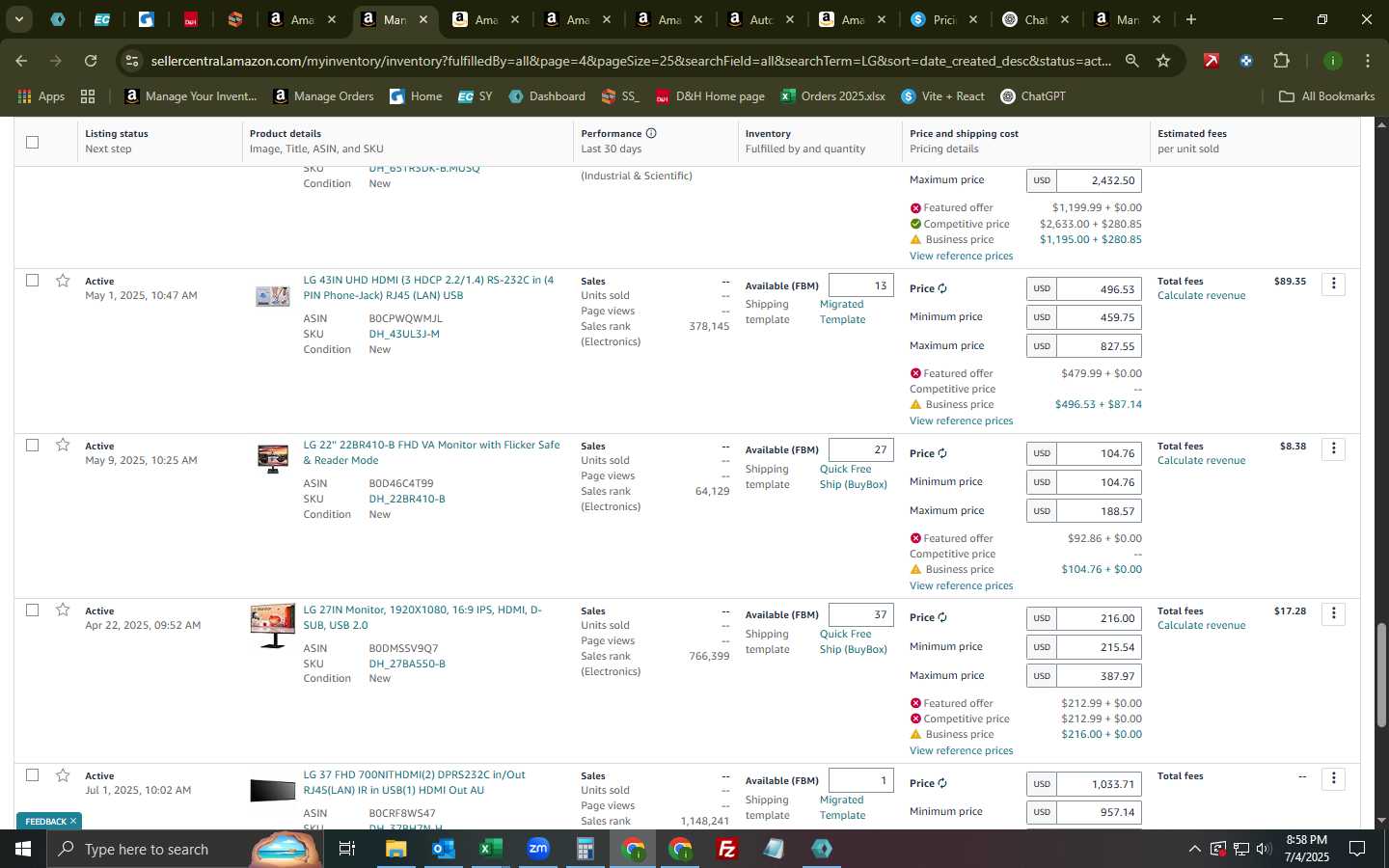1389x868 pixels.
Task: Open Task View button on taskbar
Action: click(x=346, y=849)
